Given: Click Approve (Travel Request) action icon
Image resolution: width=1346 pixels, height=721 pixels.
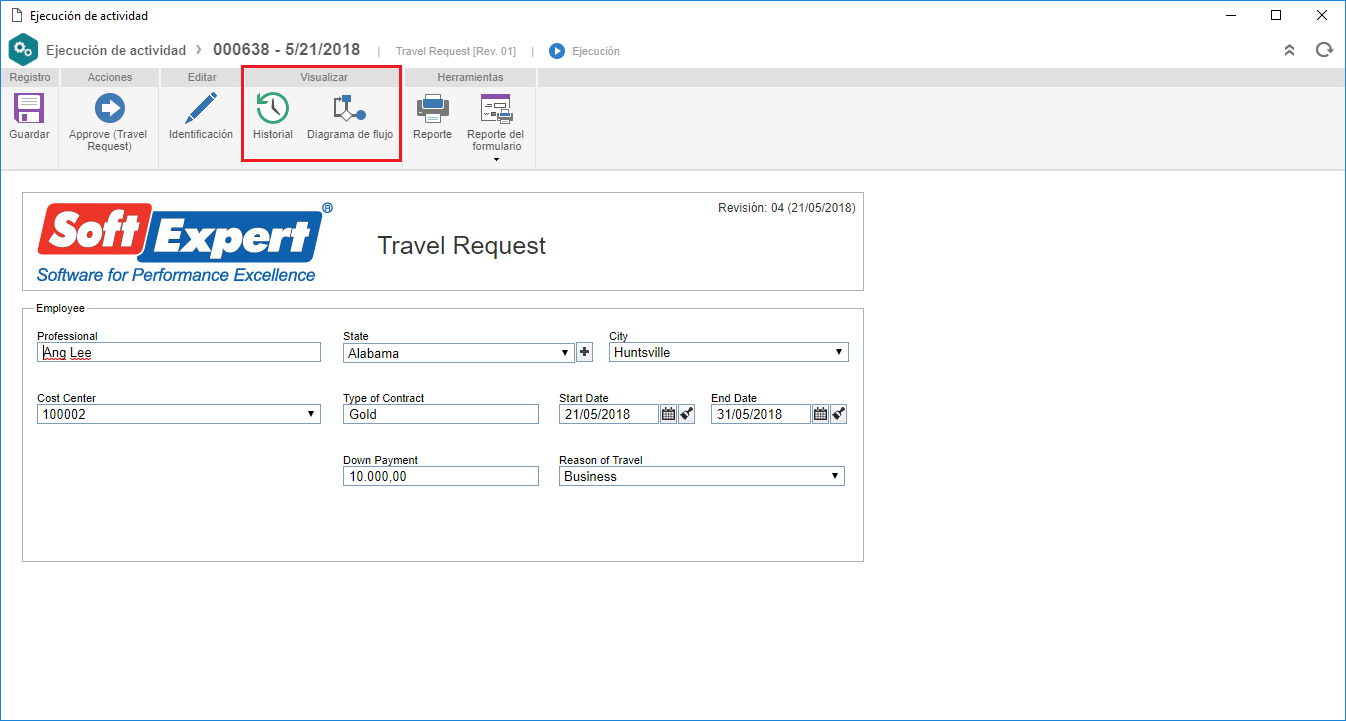Looking at the screenshot, I should pos(108,108).
